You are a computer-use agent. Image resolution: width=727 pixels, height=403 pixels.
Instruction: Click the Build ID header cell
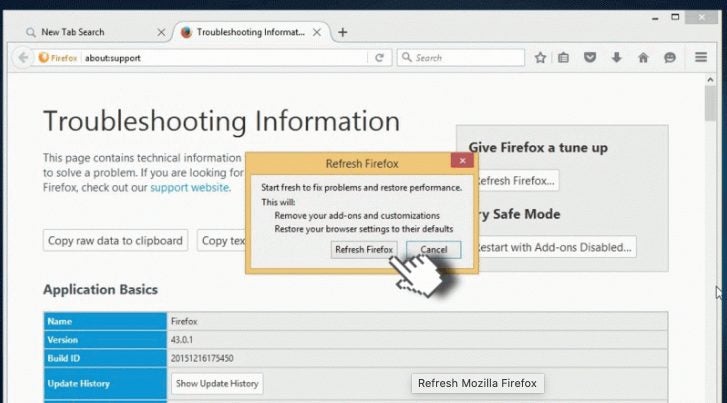point(105,358)
